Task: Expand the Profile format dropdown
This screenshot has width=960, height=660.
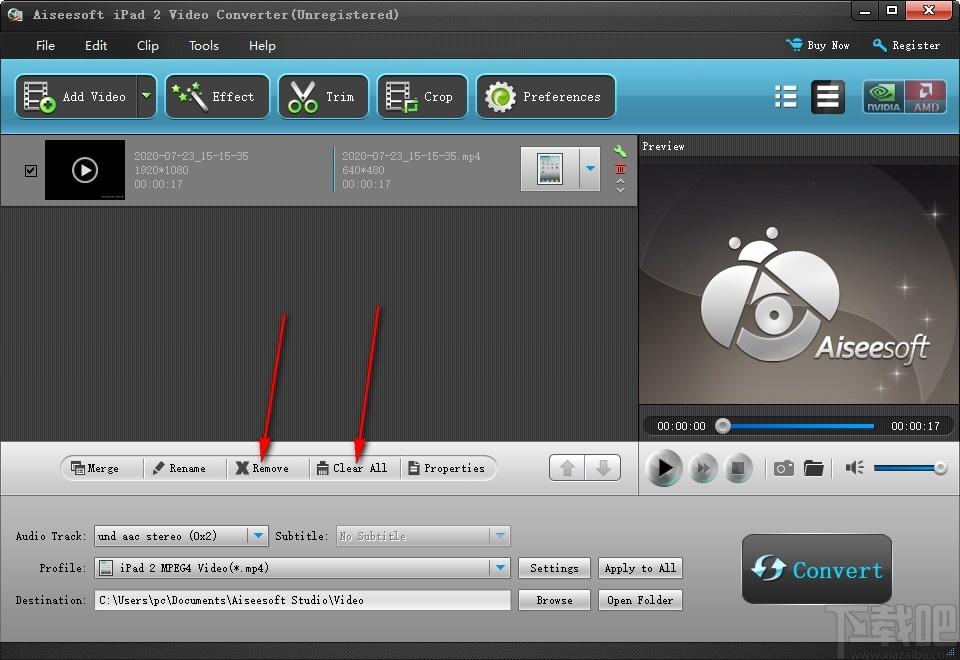Action: [x=499, y=568]
